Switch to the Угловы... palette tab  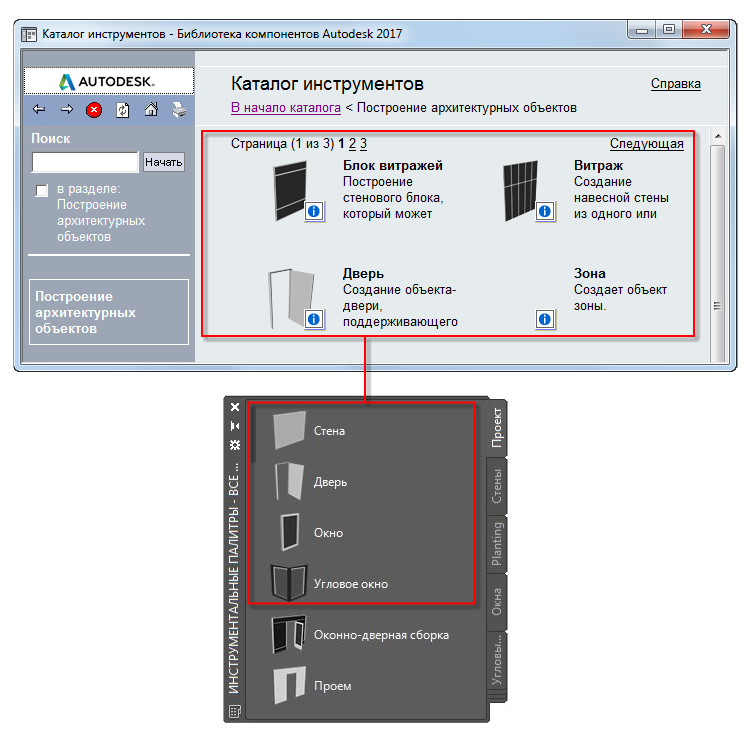click(x=497, y=660)
